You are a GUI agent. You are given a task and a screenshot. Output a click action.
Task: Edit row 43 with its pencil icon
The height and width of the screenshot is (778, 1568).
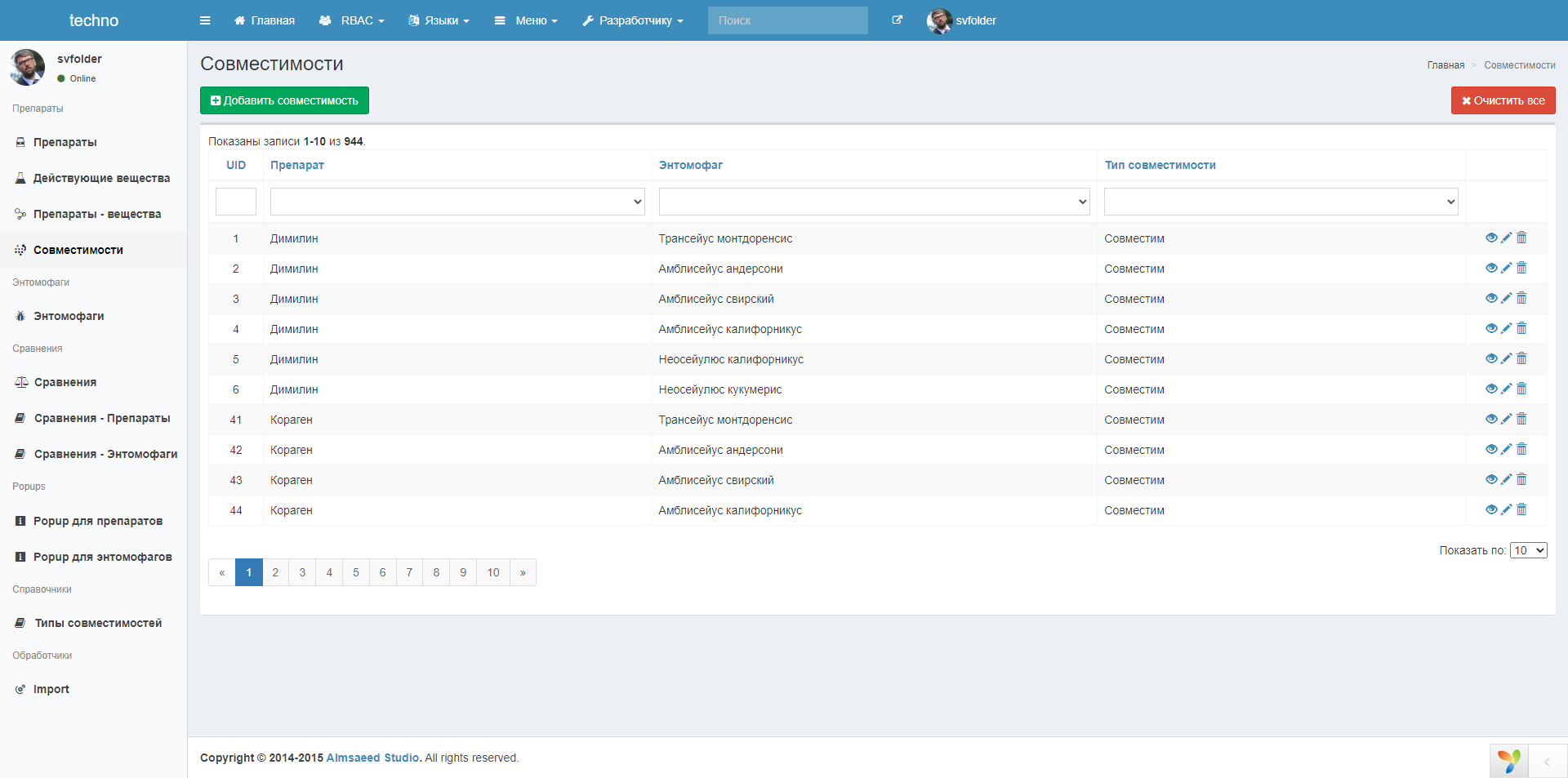tap(1507, 480)
